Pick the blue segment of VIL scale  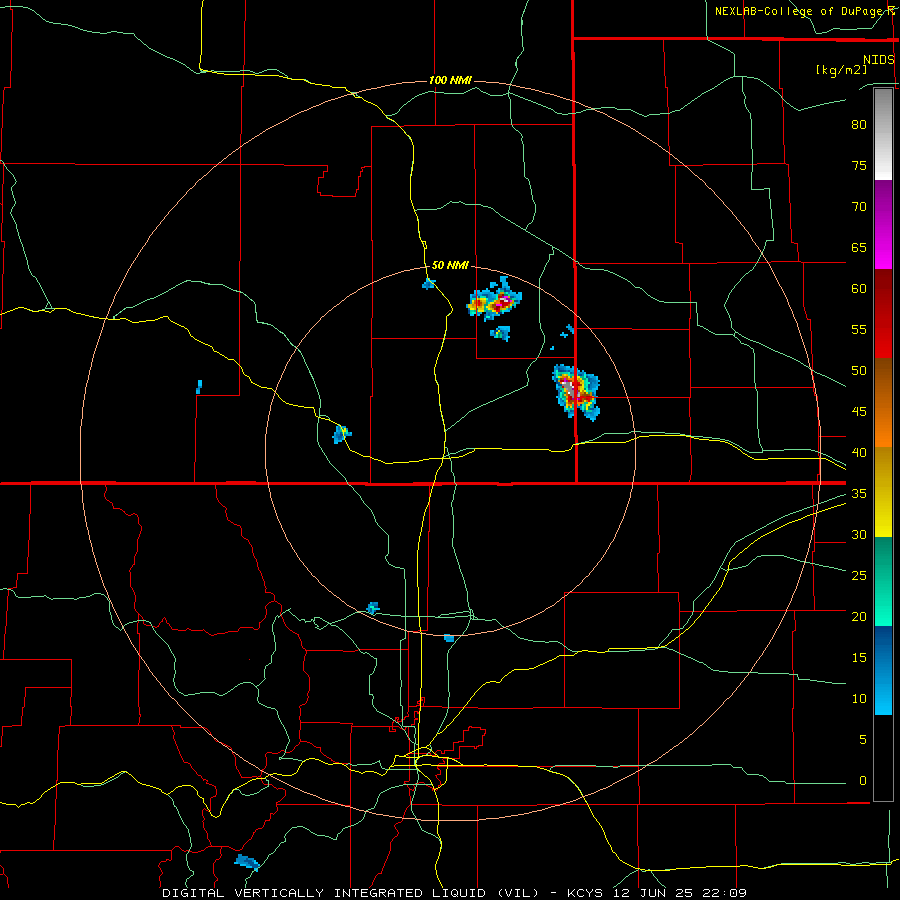[883, 670]
